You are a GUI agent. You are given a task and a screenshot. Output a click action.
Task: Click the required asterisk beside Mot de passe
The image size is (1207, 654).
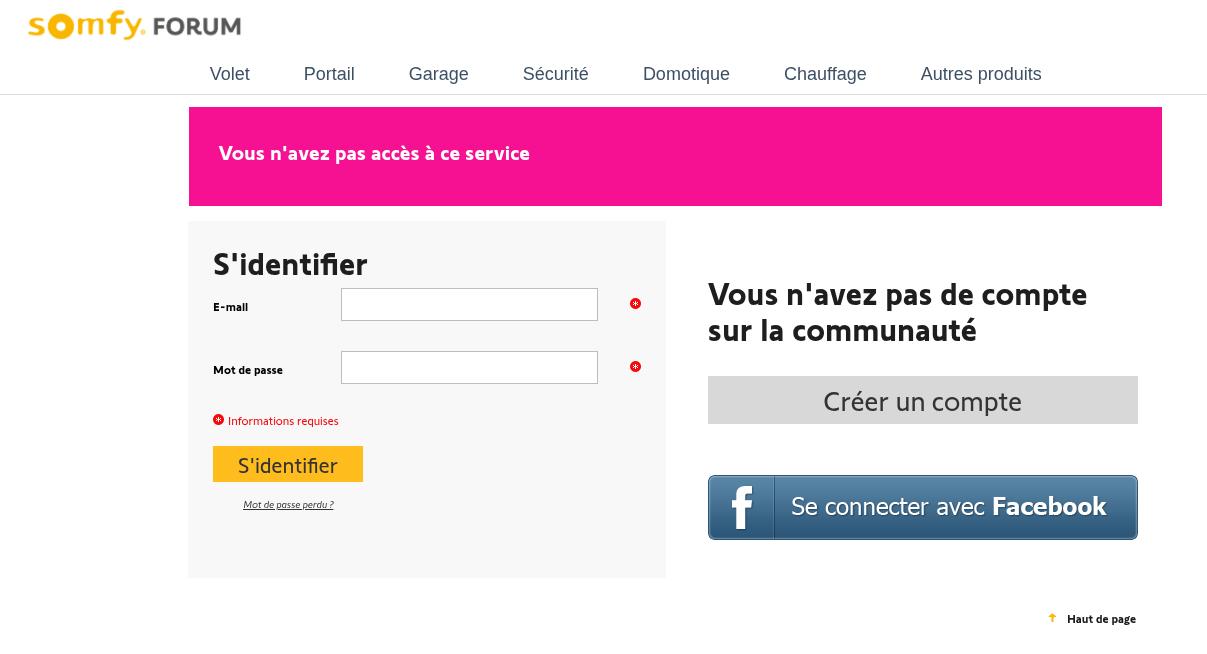pos(635,367)
